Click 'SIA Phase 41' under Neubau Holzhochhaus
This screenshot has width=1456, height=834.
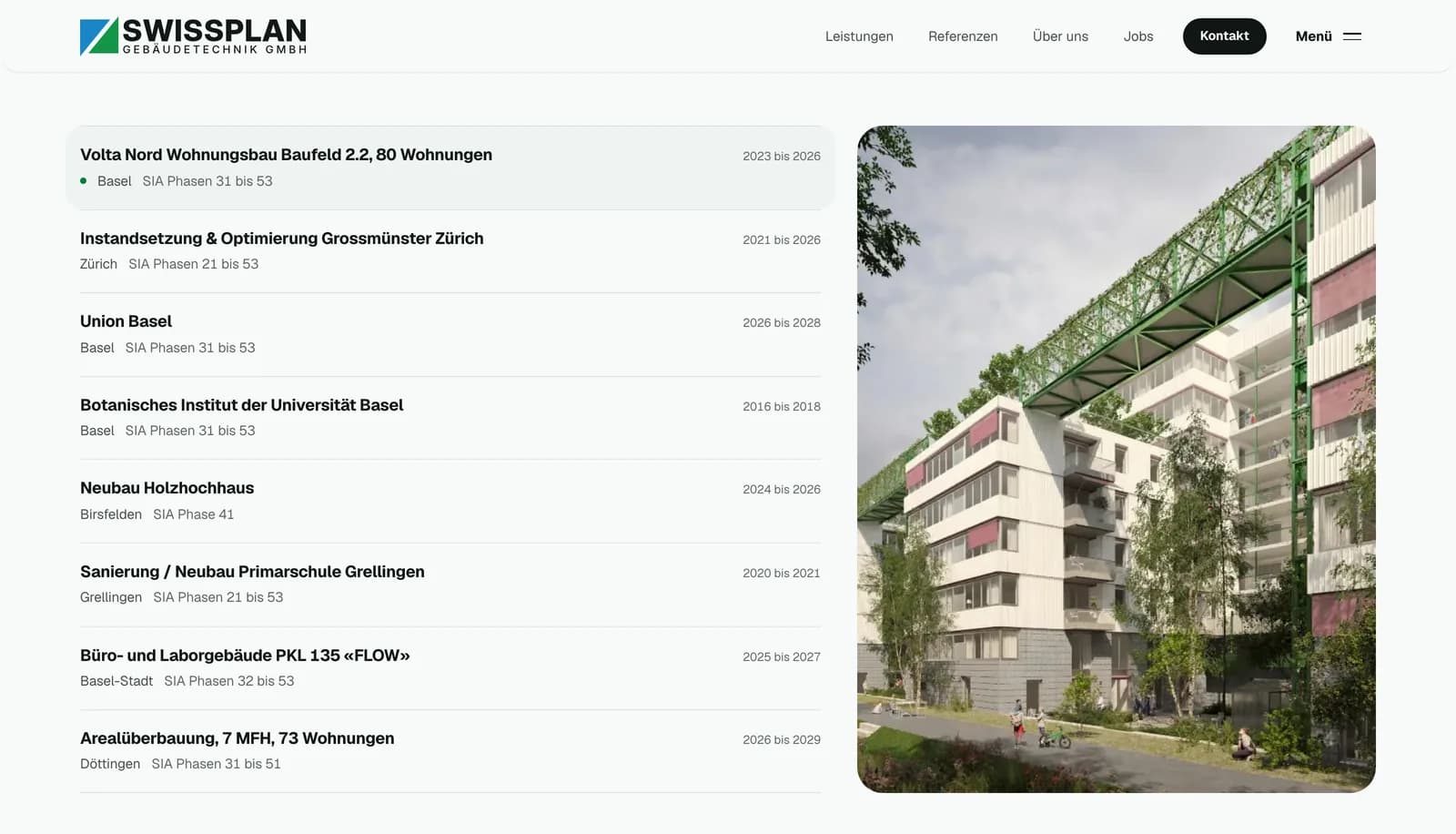click(x=193, y=514)
